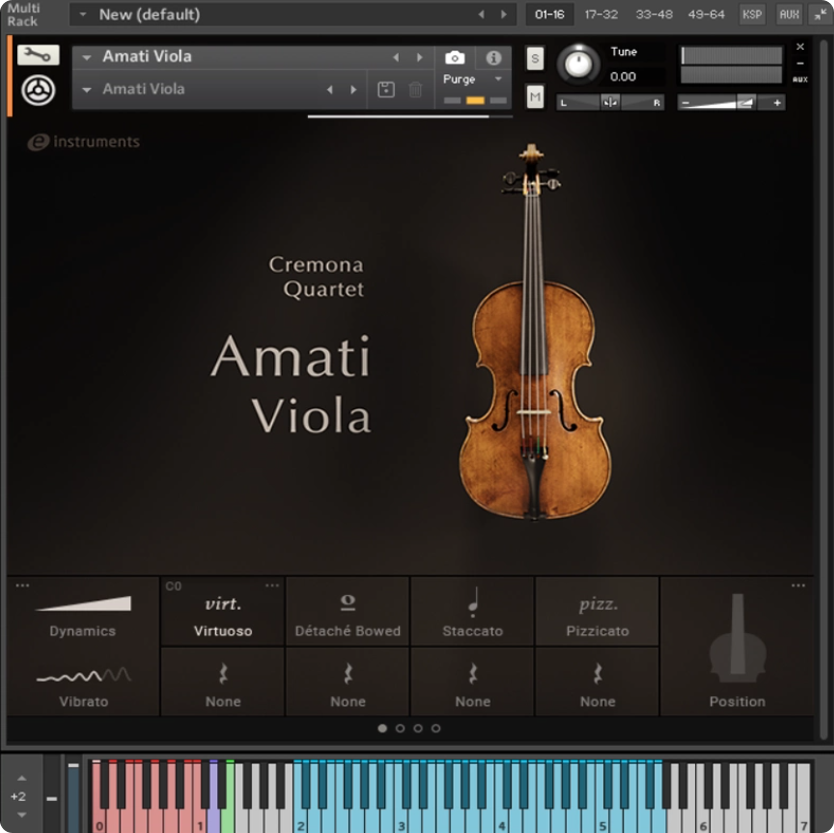Save snapshot with the floppy disk icon

pyautogui.click(x=386, y=89)
